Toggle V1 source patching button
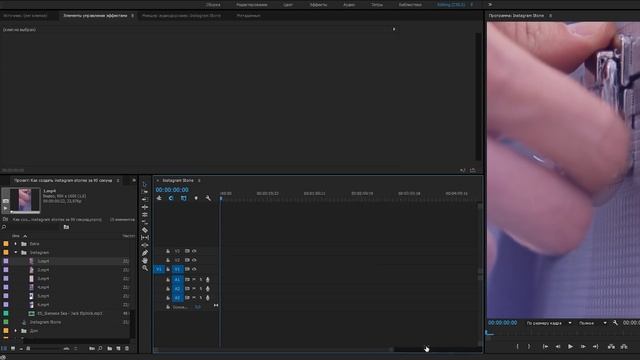 pos(159,269)
